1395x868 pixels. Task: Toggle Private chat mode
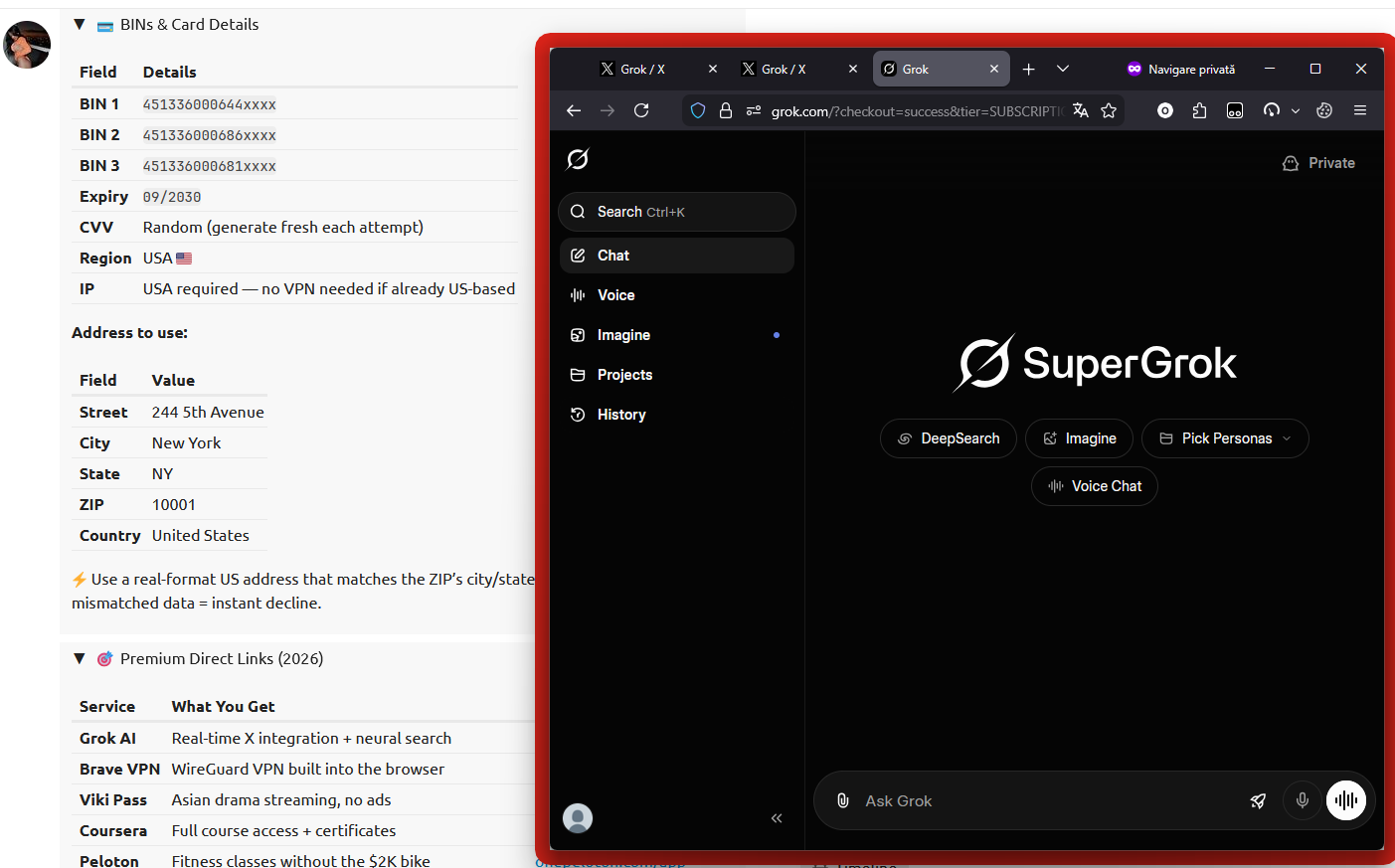pyautogui.click(x=1318, y=163)
